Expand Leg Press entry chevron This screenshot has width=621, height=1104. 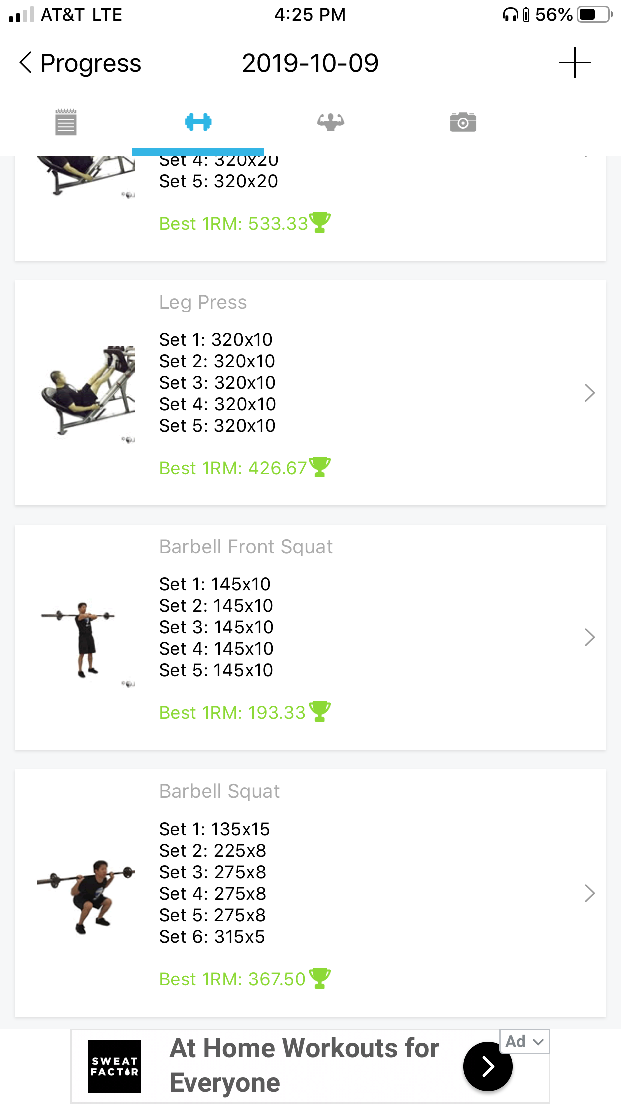pos(589,393)
